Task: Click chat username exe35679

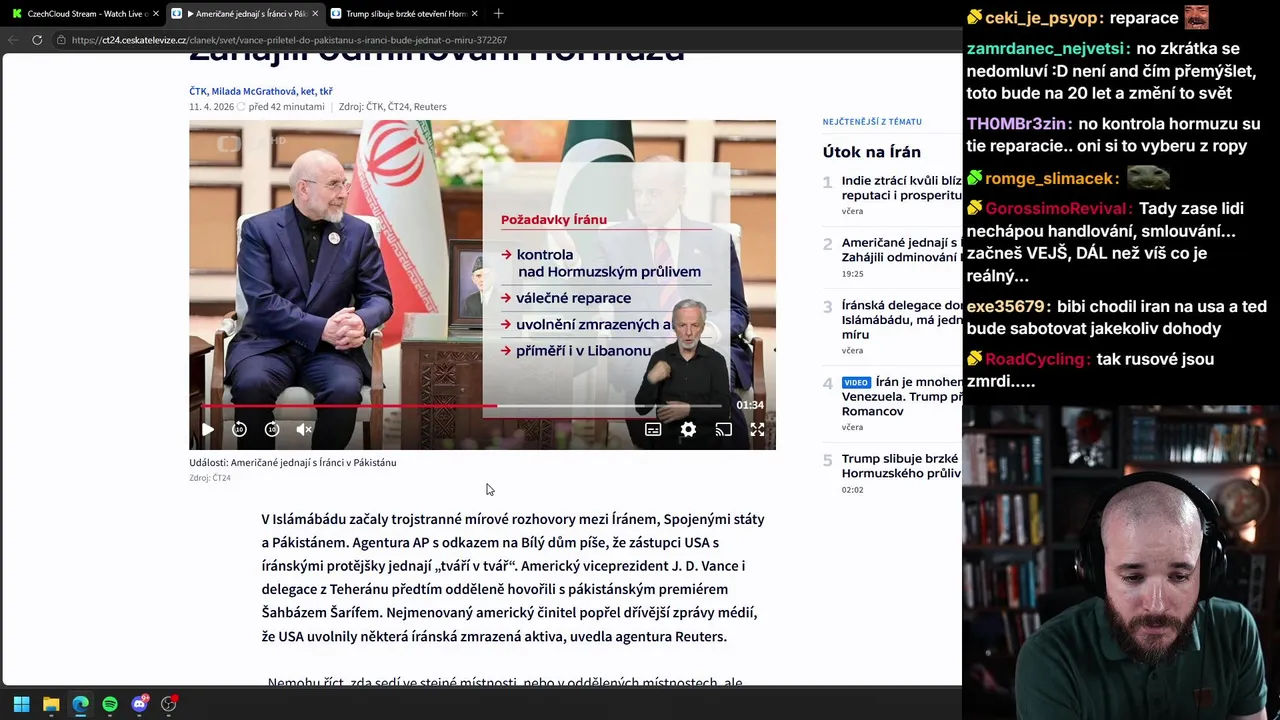Action: (x=1006, y=307)
